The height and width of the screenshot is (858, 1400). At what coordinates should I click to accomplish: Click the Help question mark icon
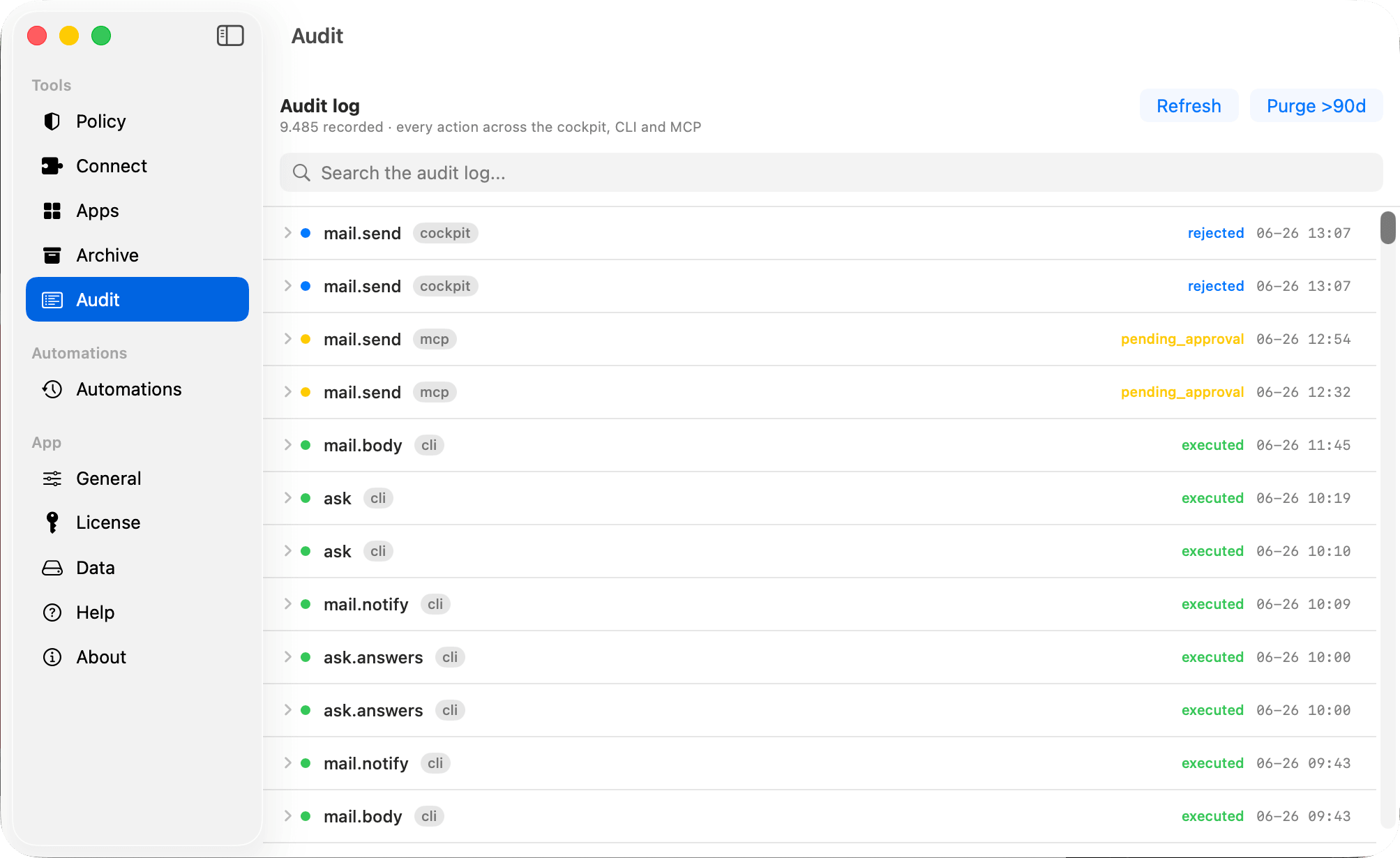tap(52, 612)
